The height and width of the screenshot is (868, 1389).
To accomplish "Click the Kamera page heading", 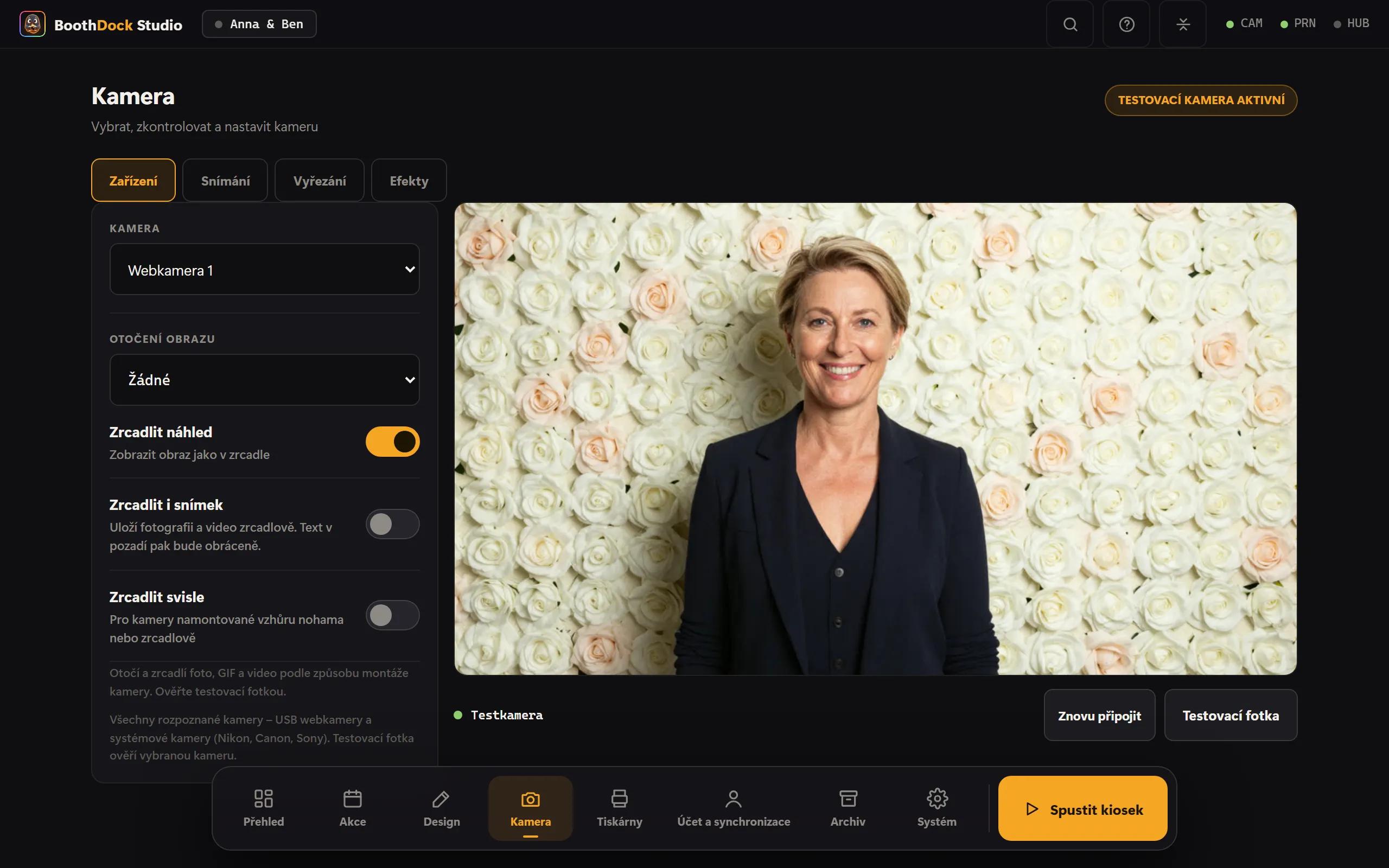I will (132, 96).
